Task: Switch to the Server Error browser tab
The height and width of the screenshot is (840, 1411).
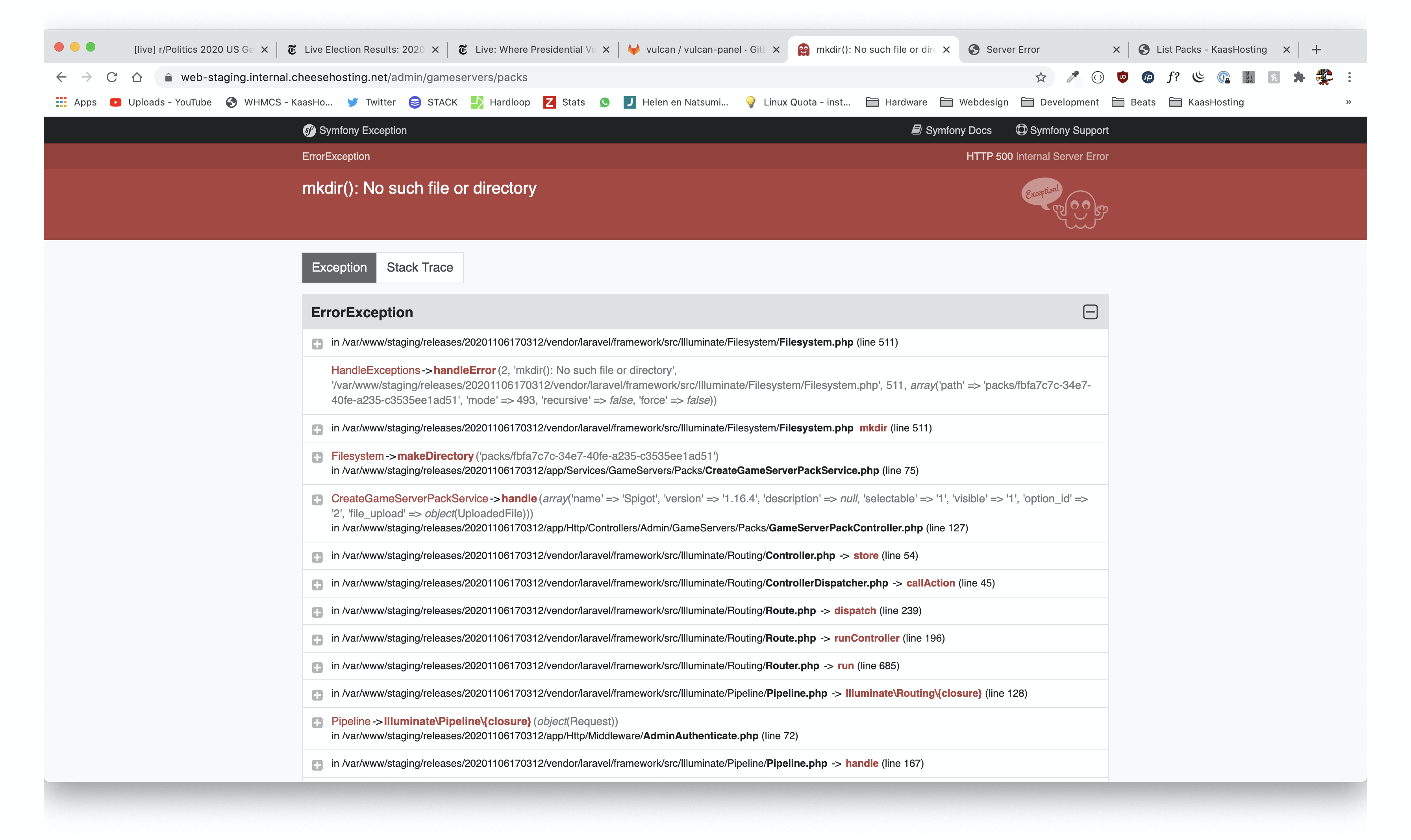Action: tap(1013, 49)
